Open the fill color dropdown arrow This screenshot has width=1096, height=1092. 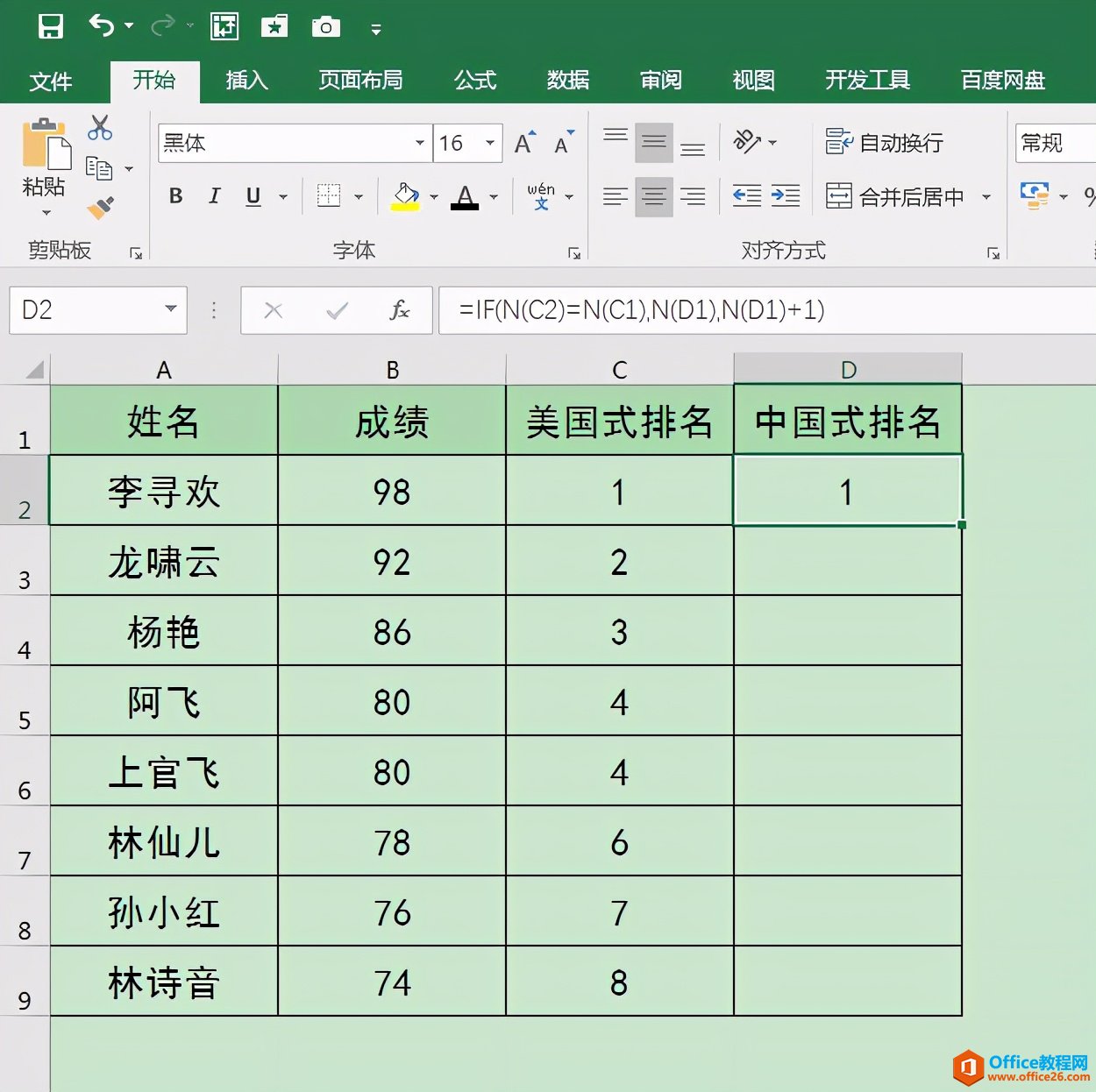434,197
